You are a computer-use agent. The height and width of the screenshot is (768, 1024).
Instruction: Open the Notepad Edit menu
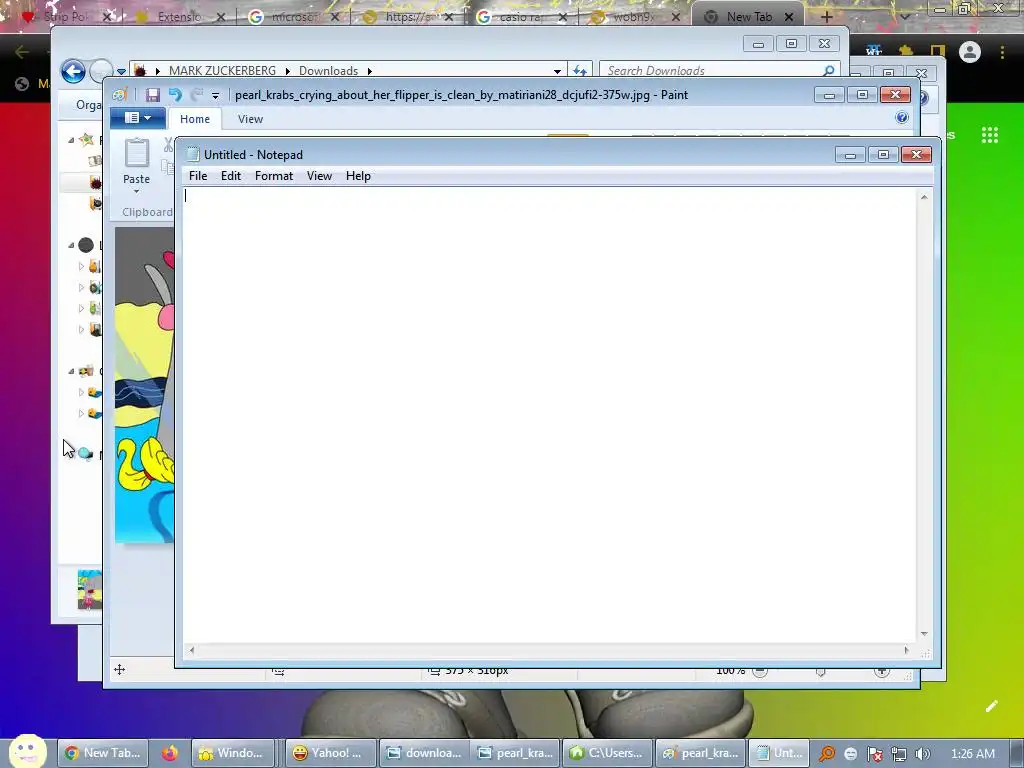click(x=231, y=176)
